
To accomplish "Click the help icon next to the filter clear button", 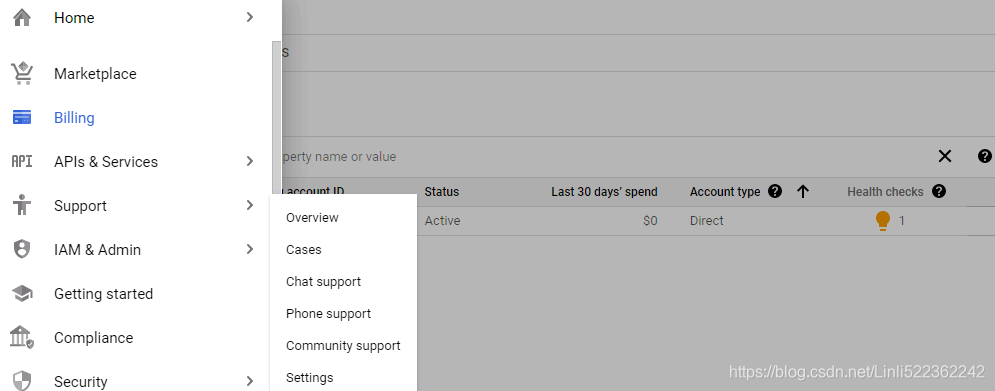I will (x=984, y=156).
